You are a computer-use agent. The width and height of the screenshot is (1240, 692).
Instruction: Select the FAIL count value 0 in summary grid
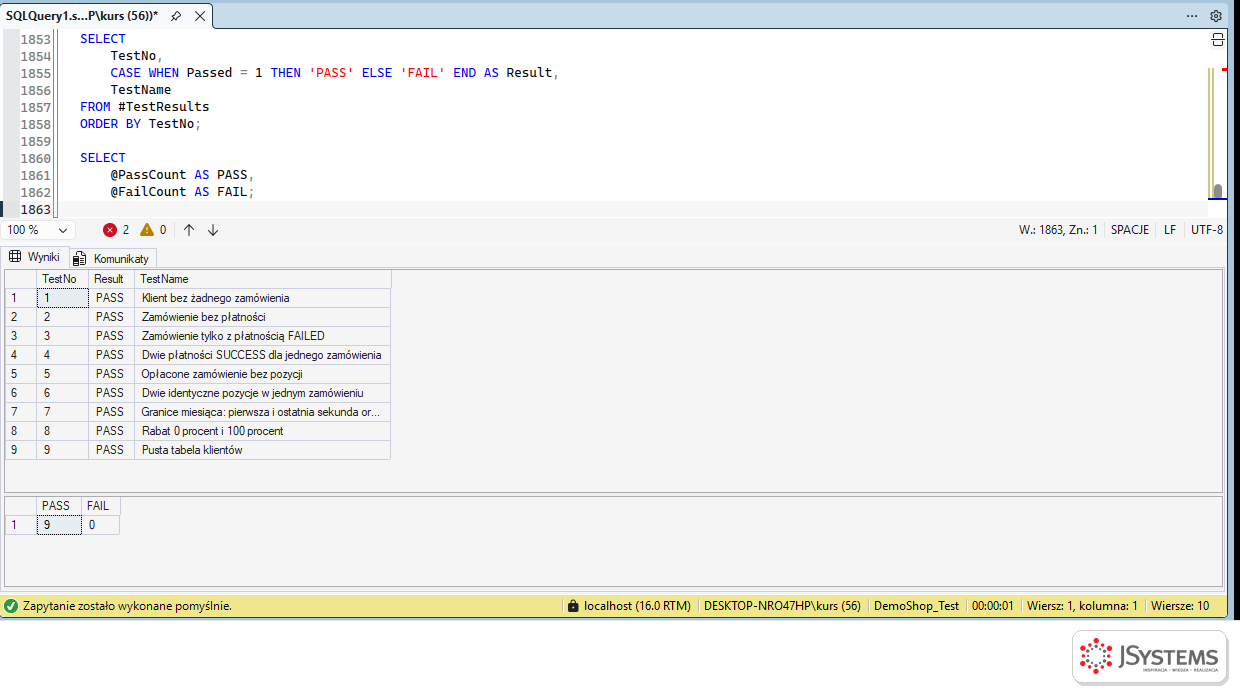(x=100, y=525)
